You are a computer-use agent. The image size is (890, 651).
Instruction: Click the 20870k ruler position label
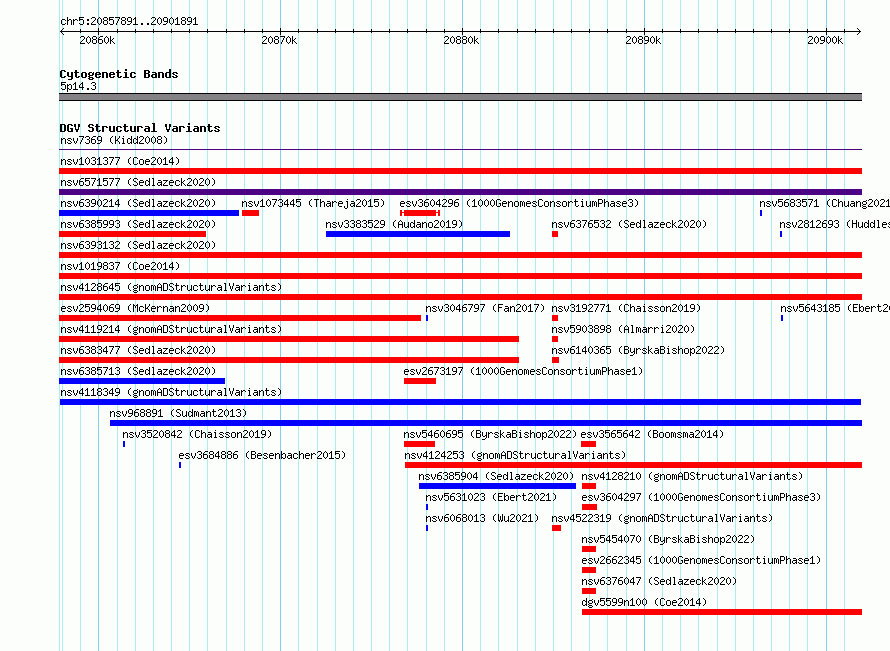279,40
